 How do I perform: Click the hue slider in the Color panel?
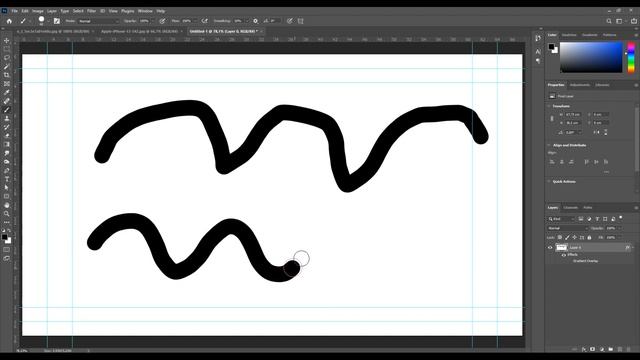click(x=631, y=57)
